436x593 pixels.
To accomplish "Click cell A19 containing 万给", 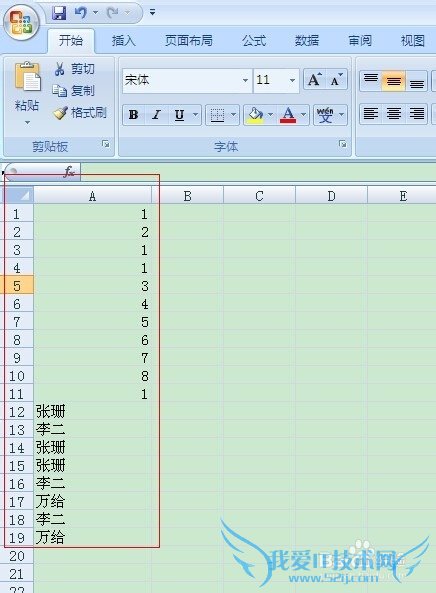I will point(93,538).
